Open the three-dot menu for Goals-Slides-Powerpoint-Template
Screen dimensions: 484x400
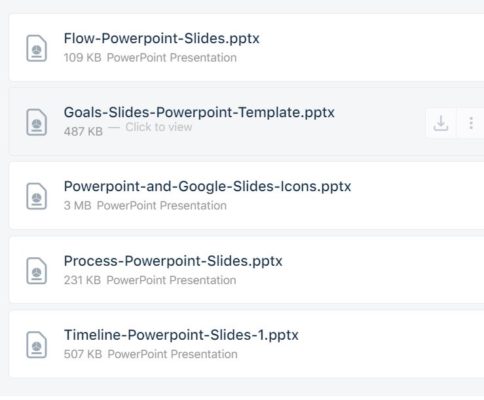[471, 123]
